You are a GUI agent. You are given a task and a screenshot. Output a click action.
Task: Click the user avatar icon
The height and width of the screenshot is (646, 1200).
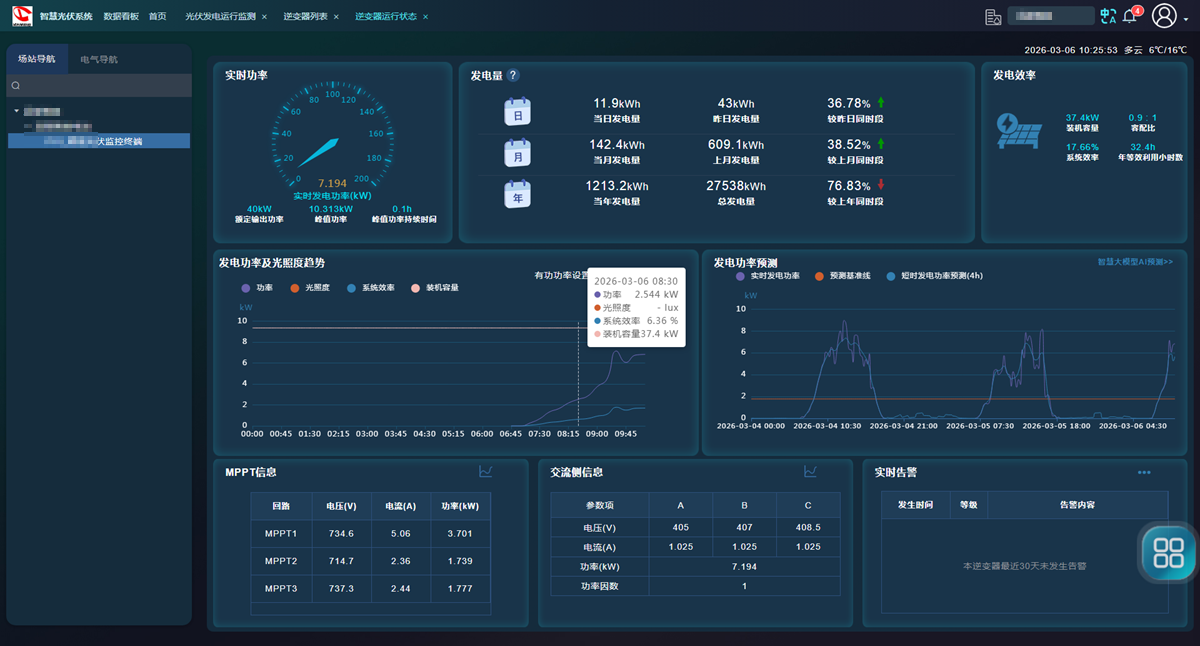pos(1164,16)
